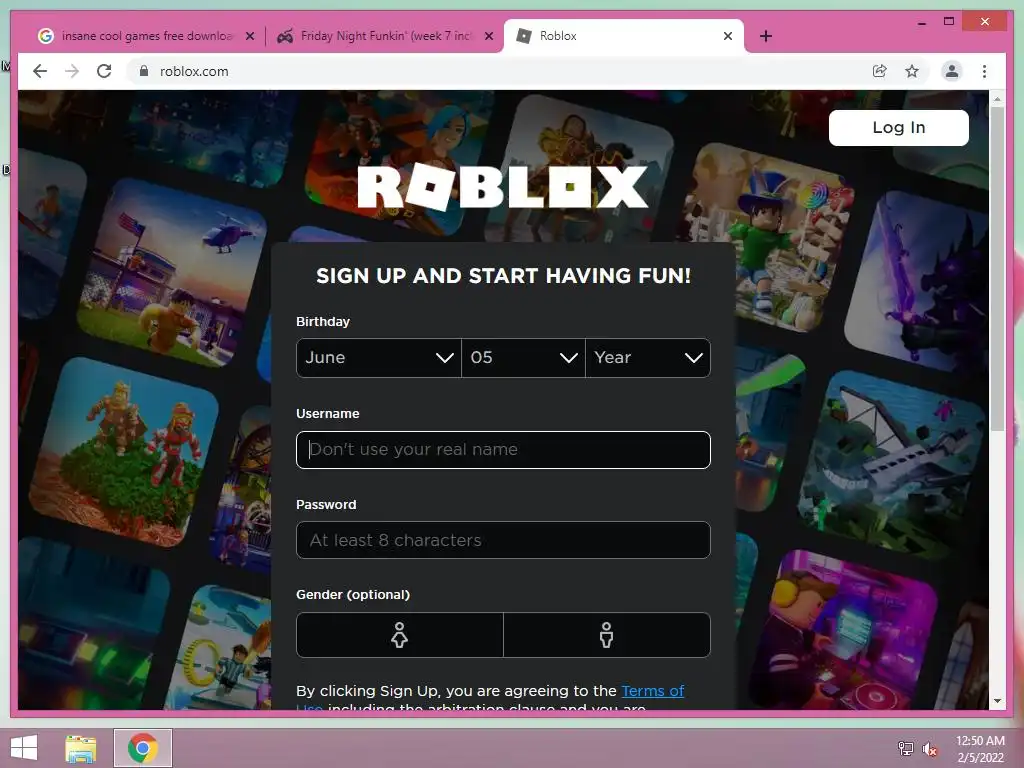Select the female gender icon

click(x=400, y=635)
